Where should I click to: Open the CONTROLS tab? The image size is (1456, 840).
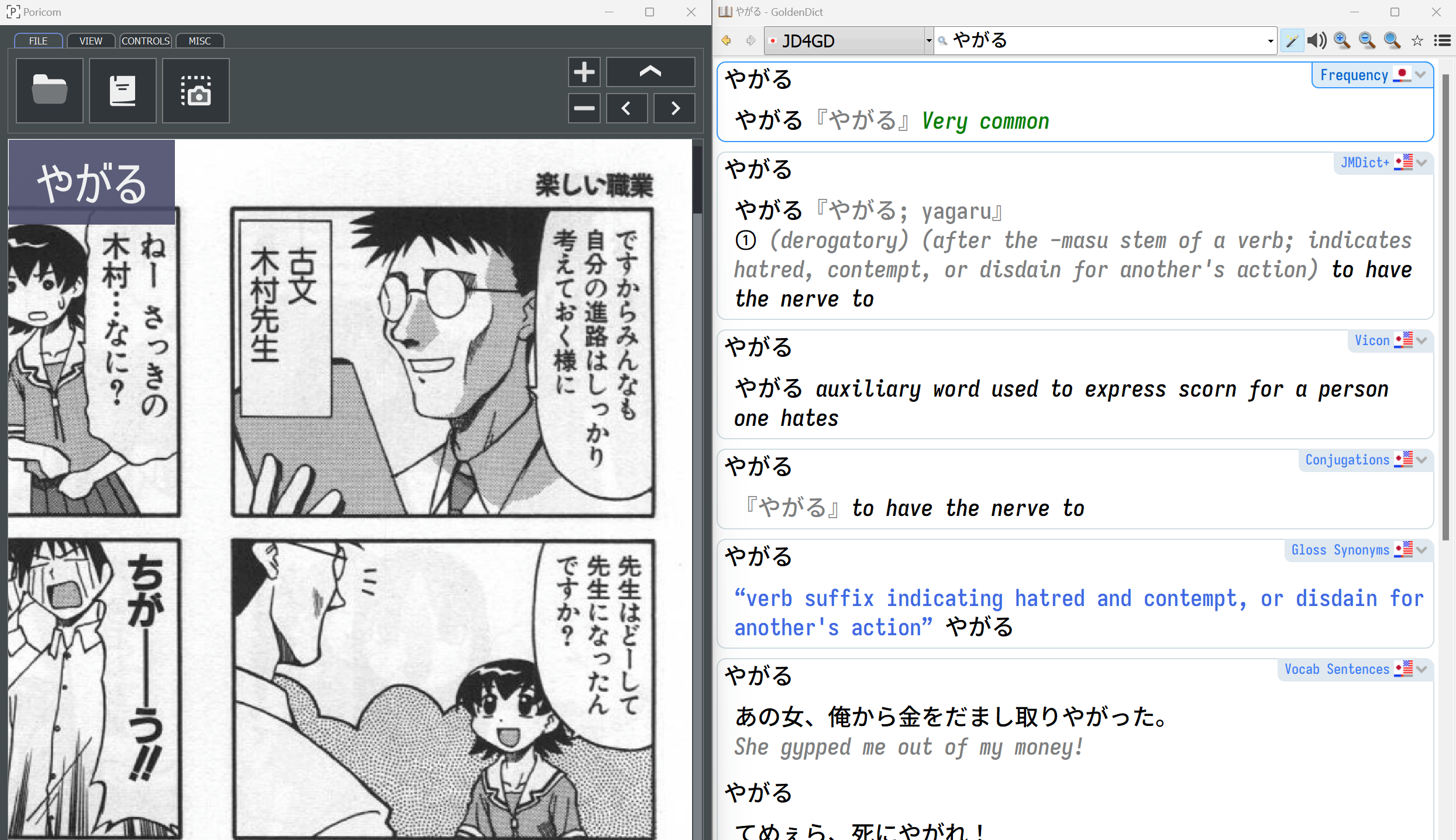pyautogui.click(x=146, y=41)
